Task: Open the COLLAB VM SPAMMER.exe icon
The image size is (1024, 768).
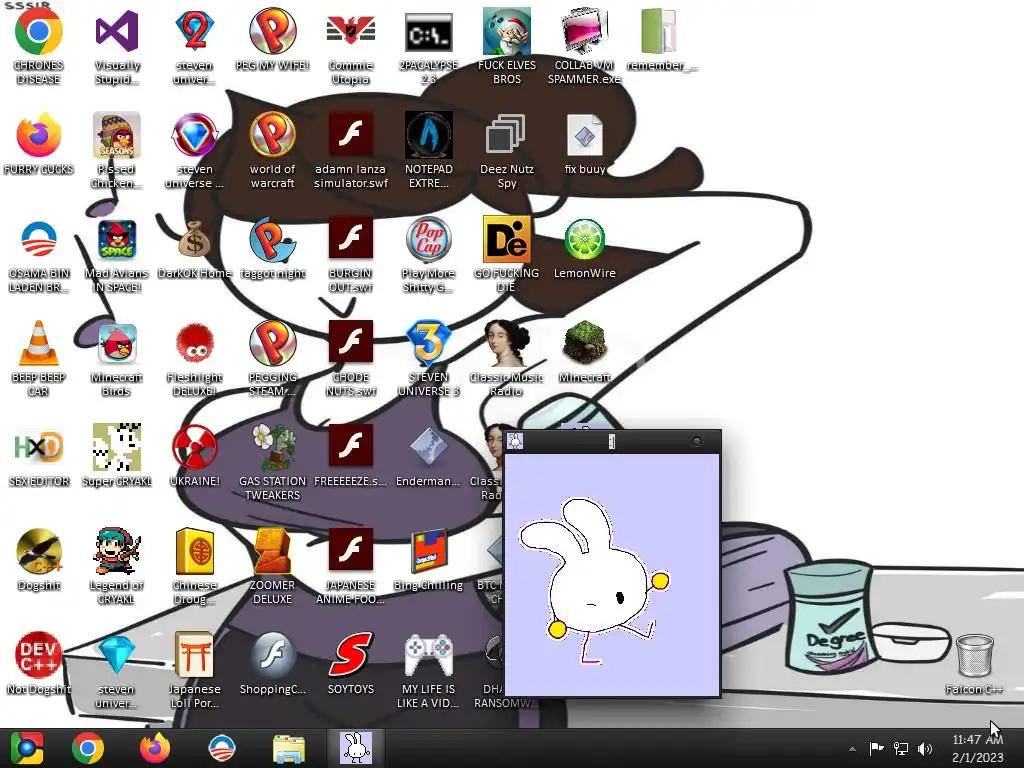Action: pyautogui.click(x=584, y=31)
